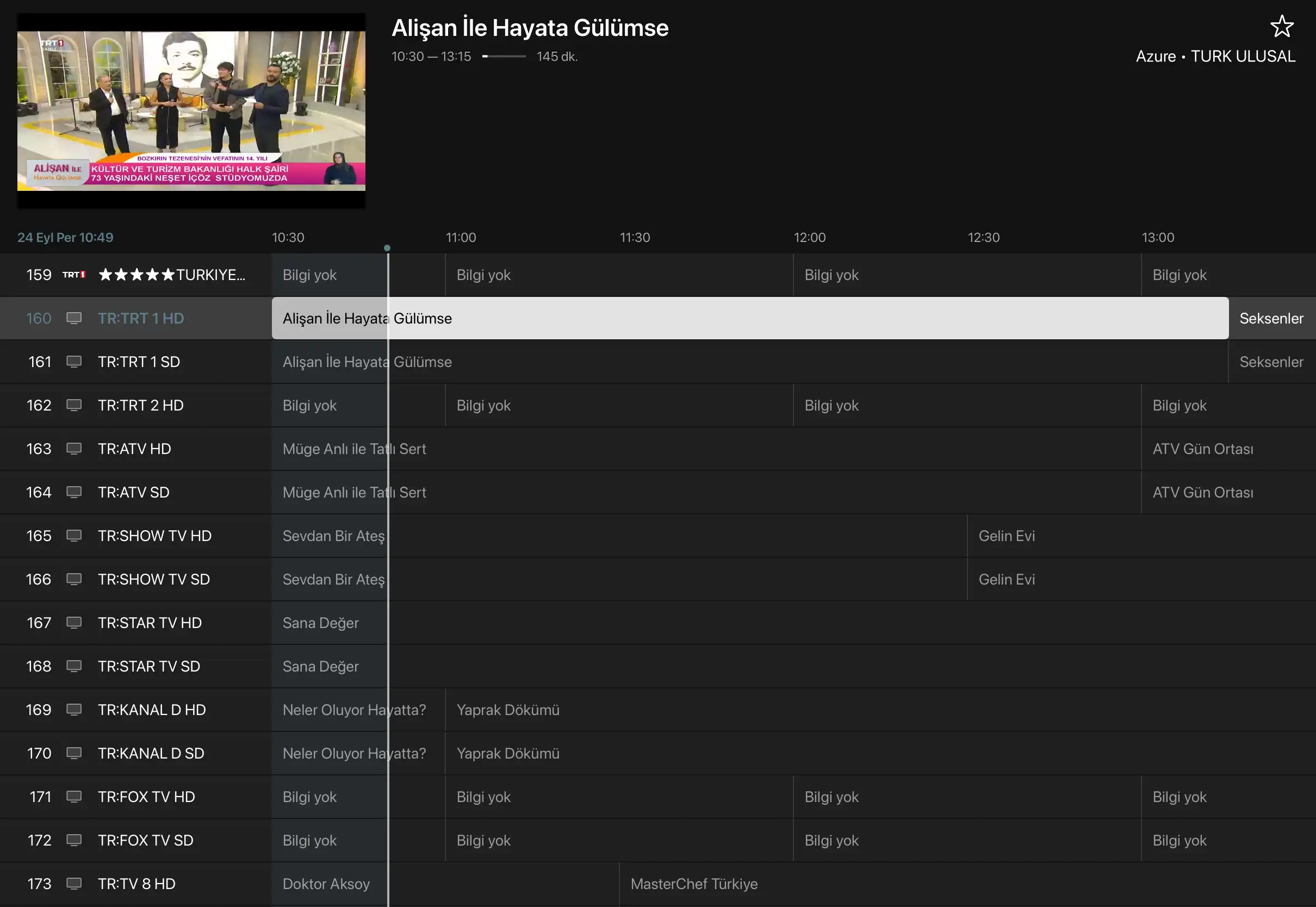Select channel name TR:SHOW TV HD

click(154, 536)
